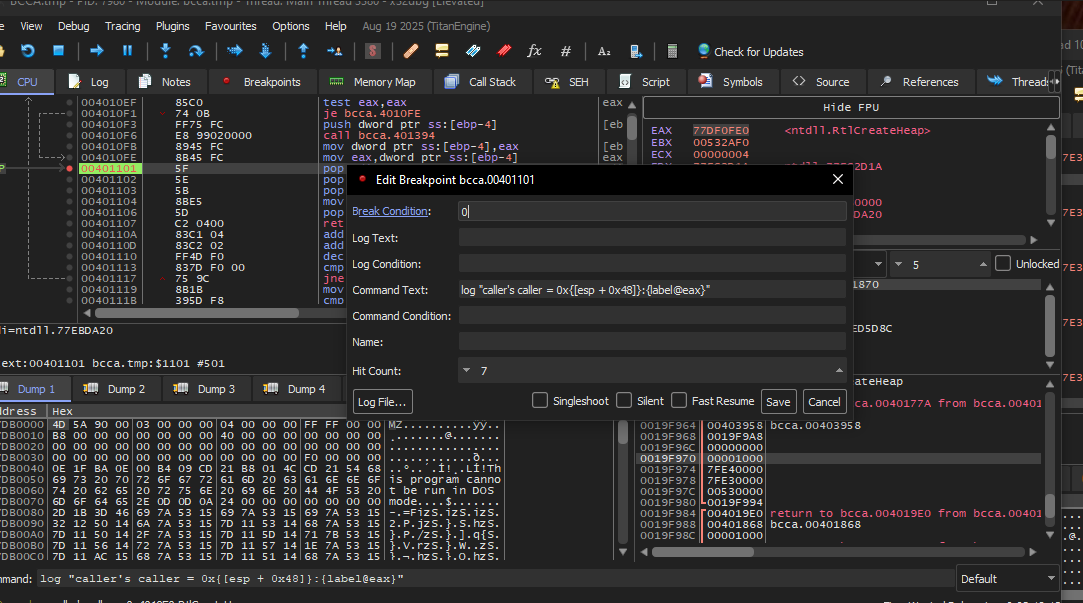Click the down arrow beside value 5
Image resolution: width=1083 pixels, height=603 pixels.
899,265
